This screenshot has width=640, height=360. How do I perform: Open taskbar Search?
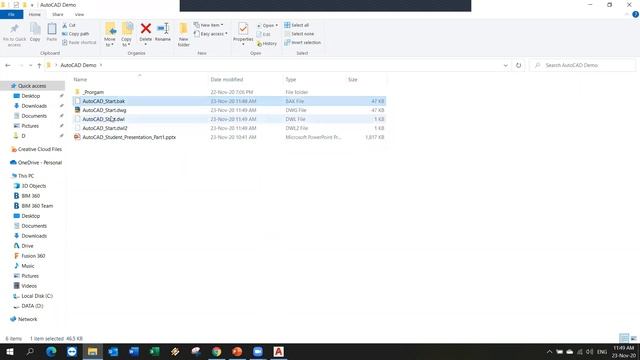(x=30, y=352)
